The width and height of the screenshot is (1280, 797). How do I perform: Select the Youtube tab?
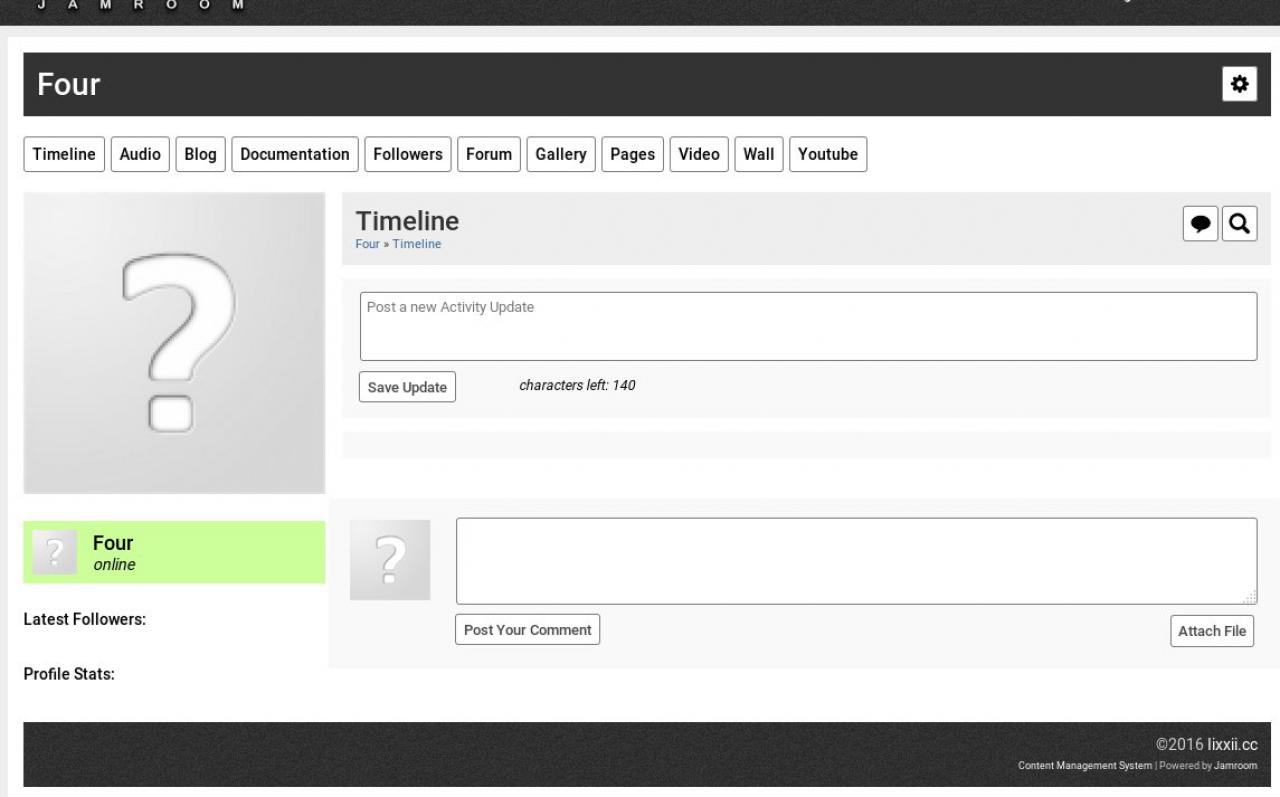827,154
